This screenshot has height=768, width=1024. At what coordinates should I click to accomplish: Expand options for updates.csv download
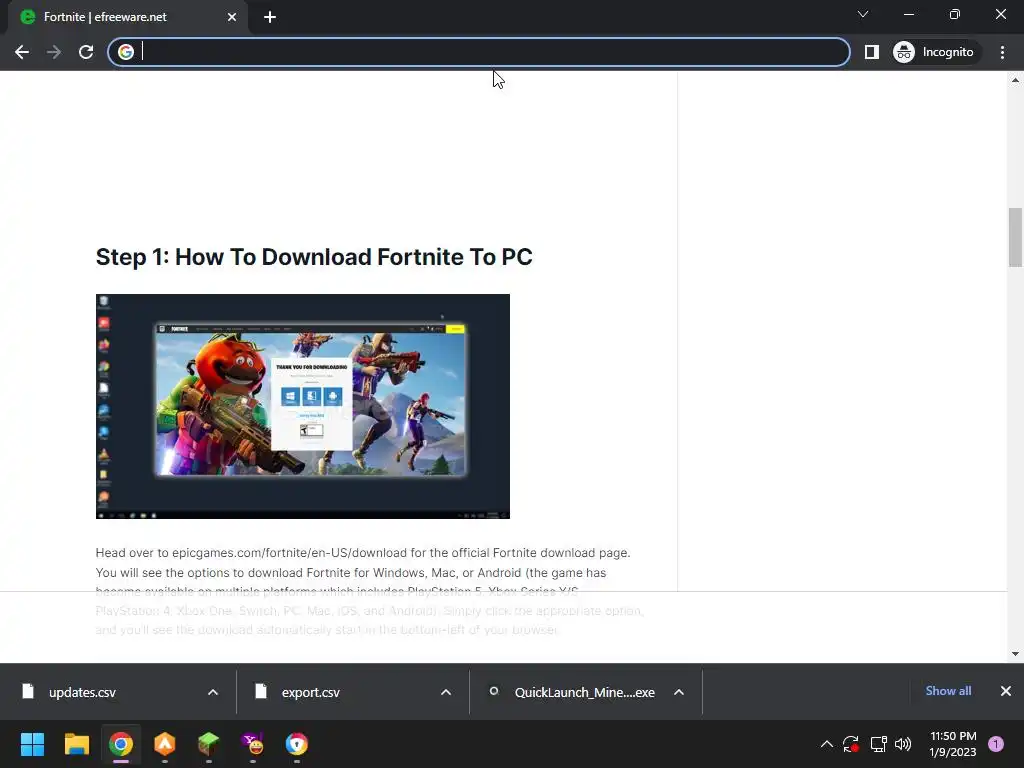pos(213,692)
